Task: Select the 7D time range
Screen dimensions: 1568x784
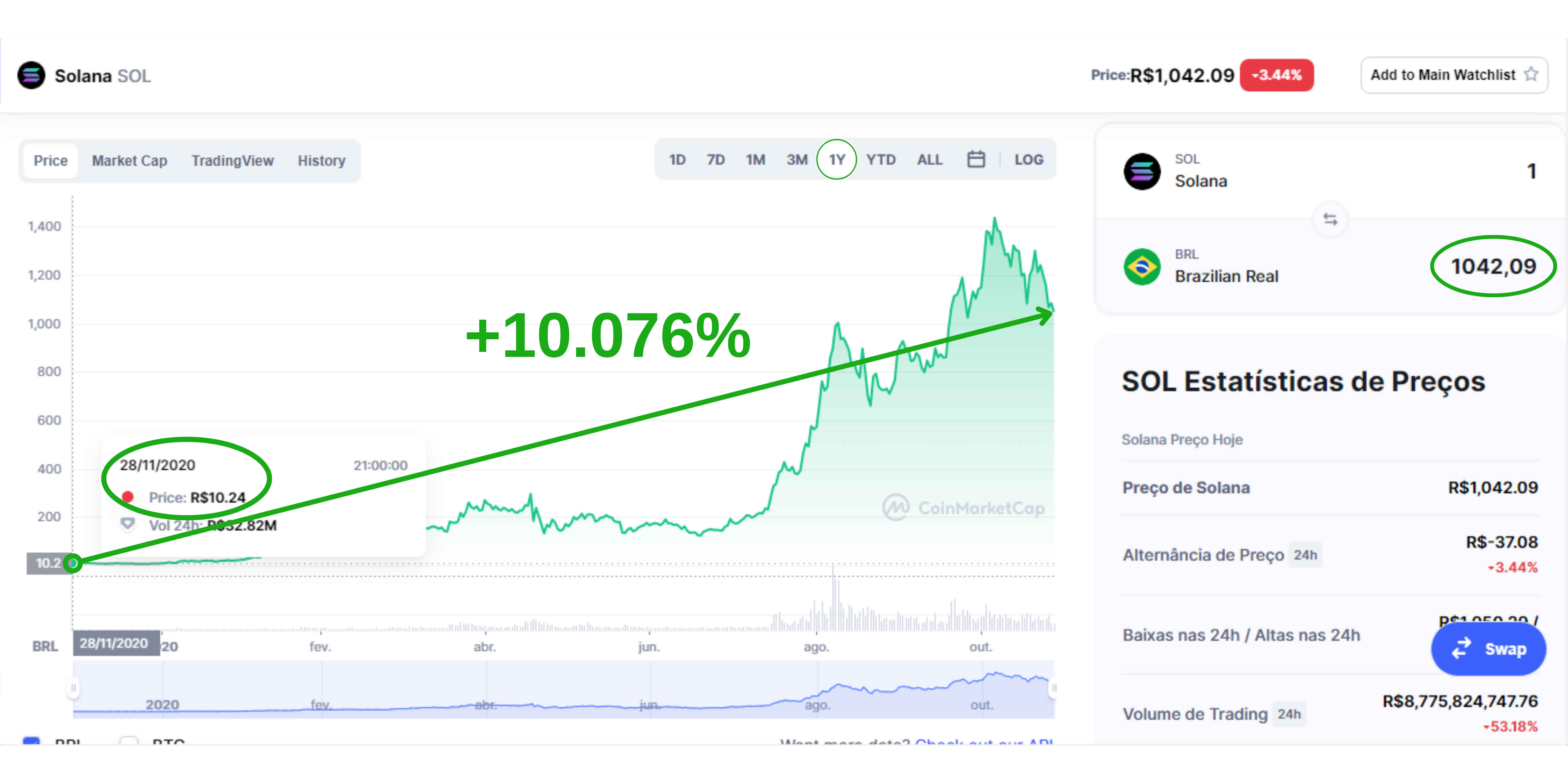Action: [x=715, y=159]
